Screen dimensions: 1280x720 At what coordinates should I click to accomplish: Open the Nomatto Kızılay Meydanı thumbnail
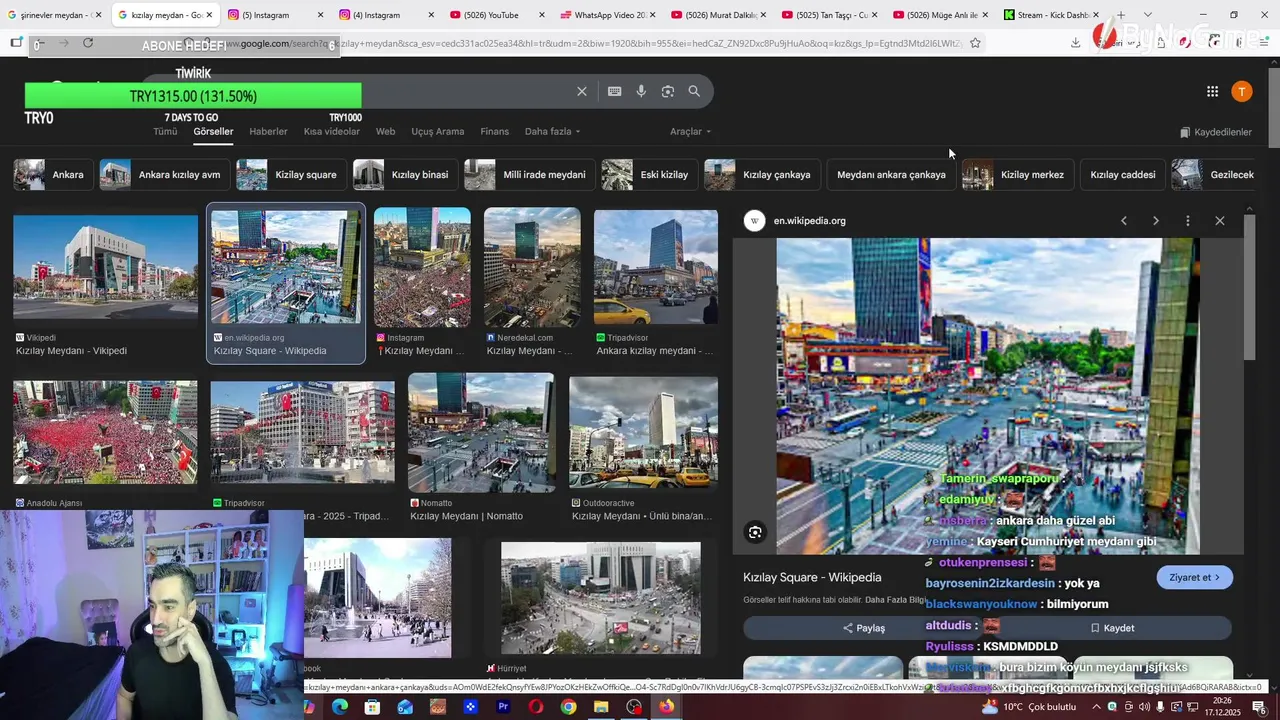(481, 432)
